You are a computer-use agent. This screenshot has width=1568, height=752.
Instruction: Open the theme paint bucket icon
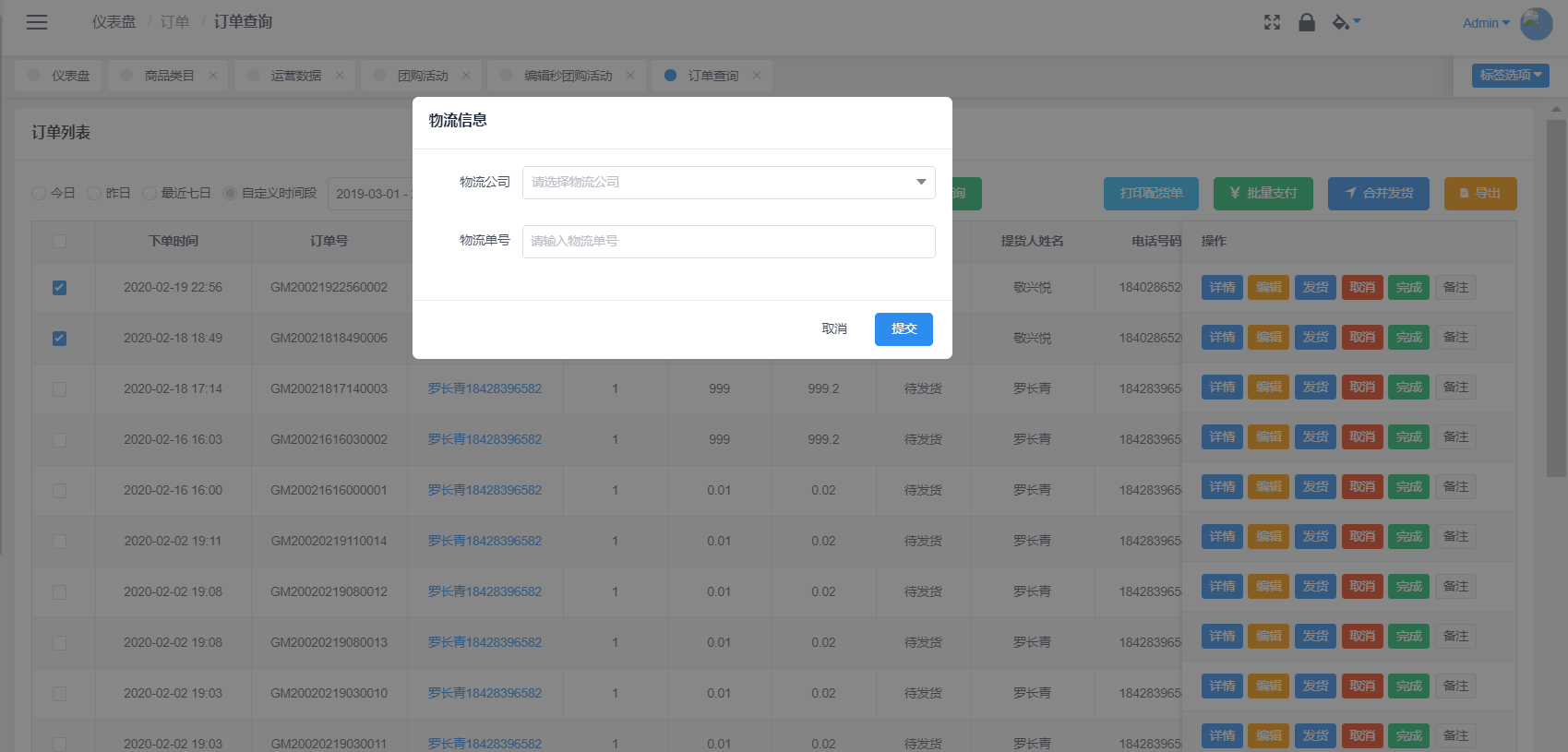tap(1347, 22)
